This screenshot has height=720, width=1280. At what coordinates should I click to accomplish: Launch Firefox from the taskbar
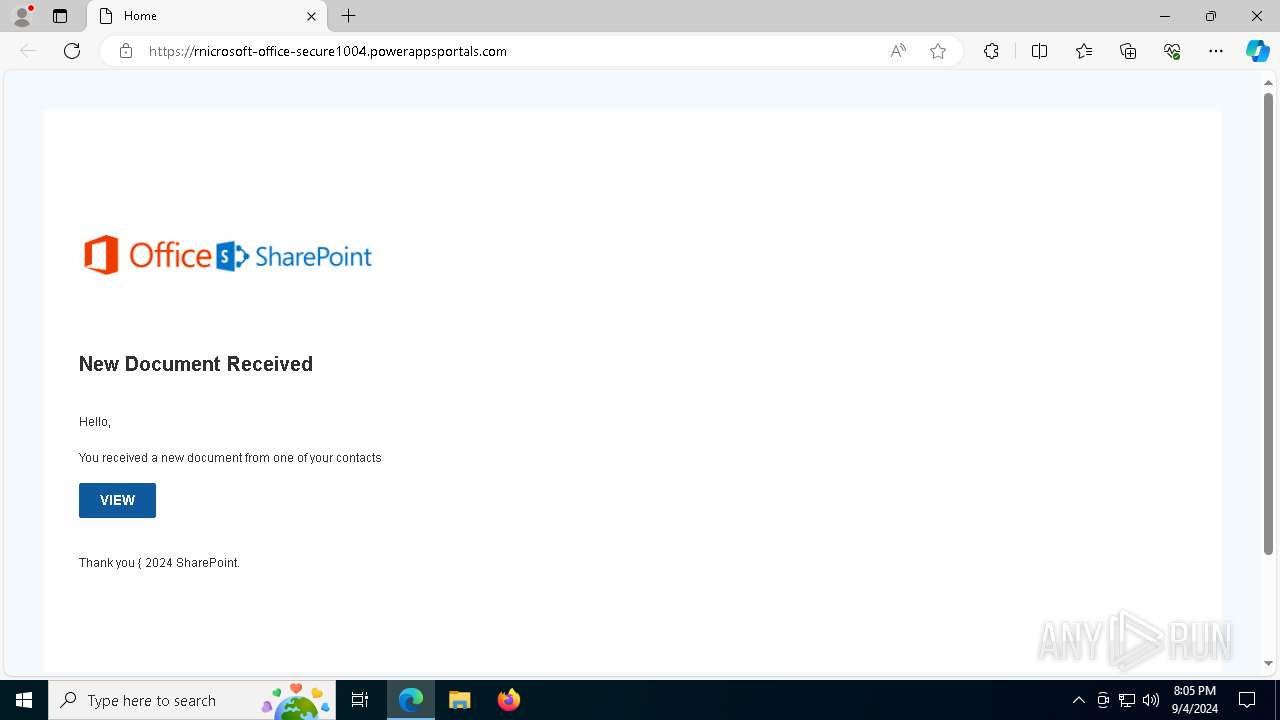508,700
